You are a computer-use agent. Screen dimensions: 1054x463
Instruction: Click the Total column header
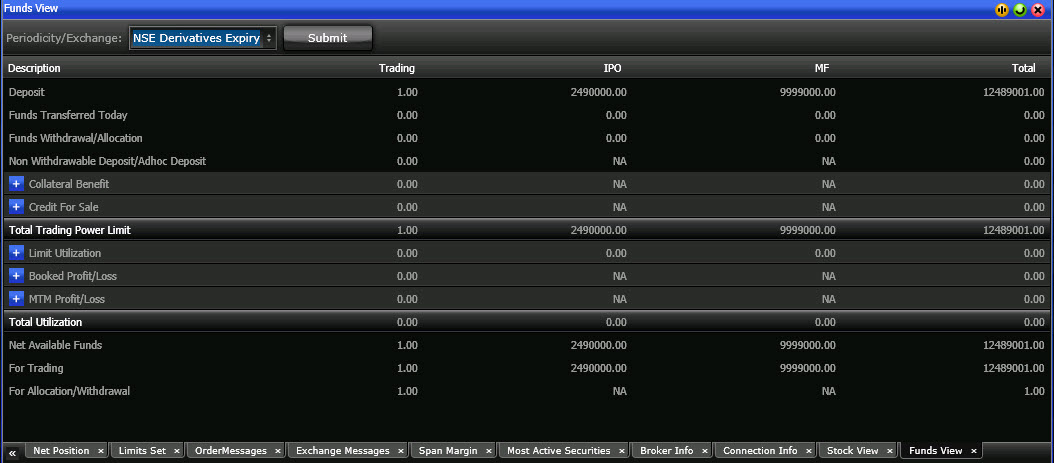1023,68
